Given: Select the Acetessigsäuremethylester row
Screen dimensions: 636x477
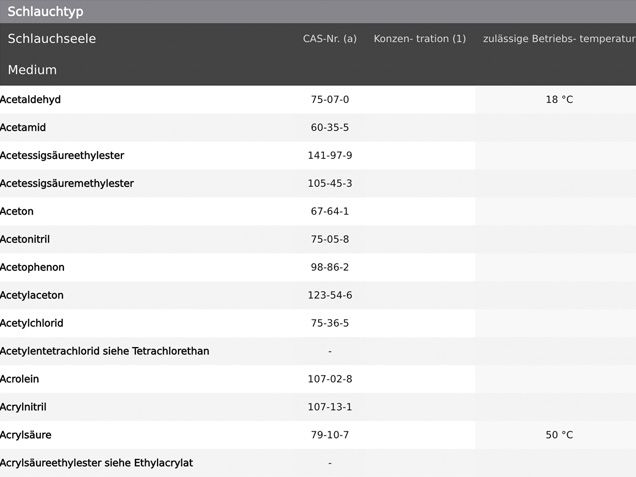Looking at the screenshot, I should tap(67, 184).
